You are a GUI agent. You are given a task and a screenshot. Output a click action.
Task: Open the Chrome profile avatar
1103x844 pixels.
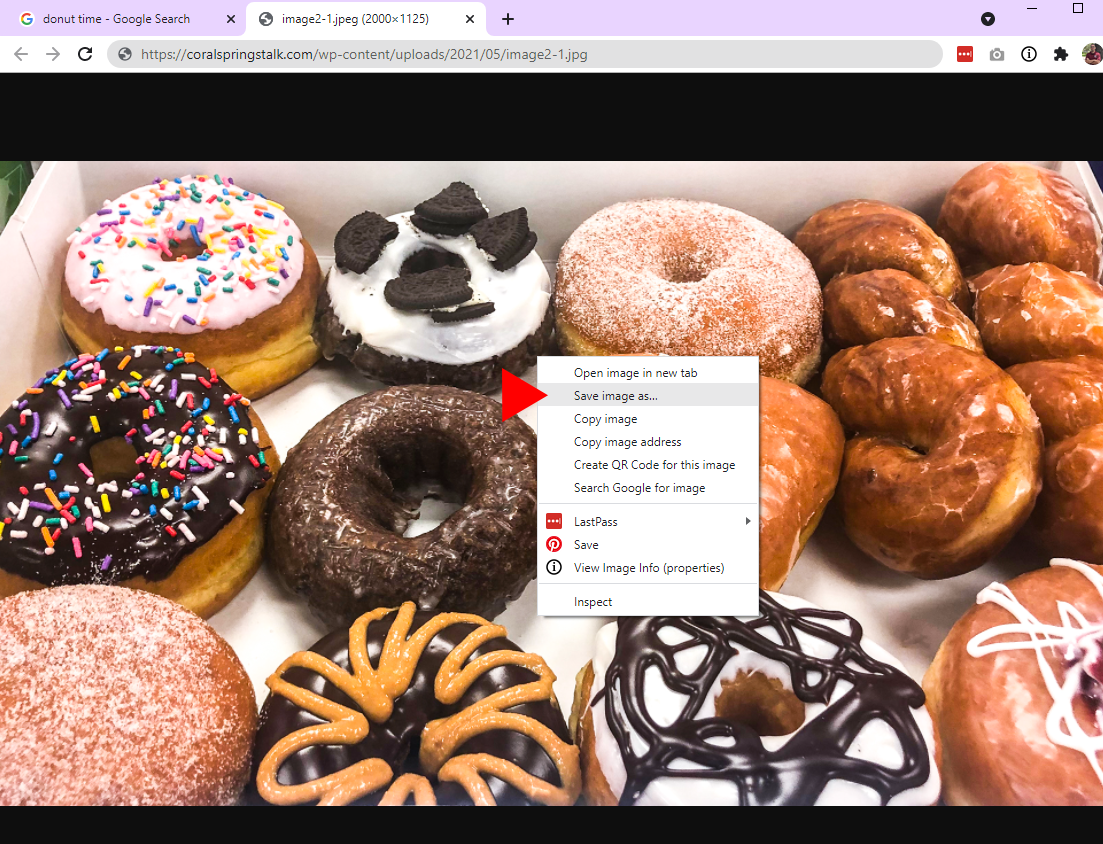pos(1092,54)
